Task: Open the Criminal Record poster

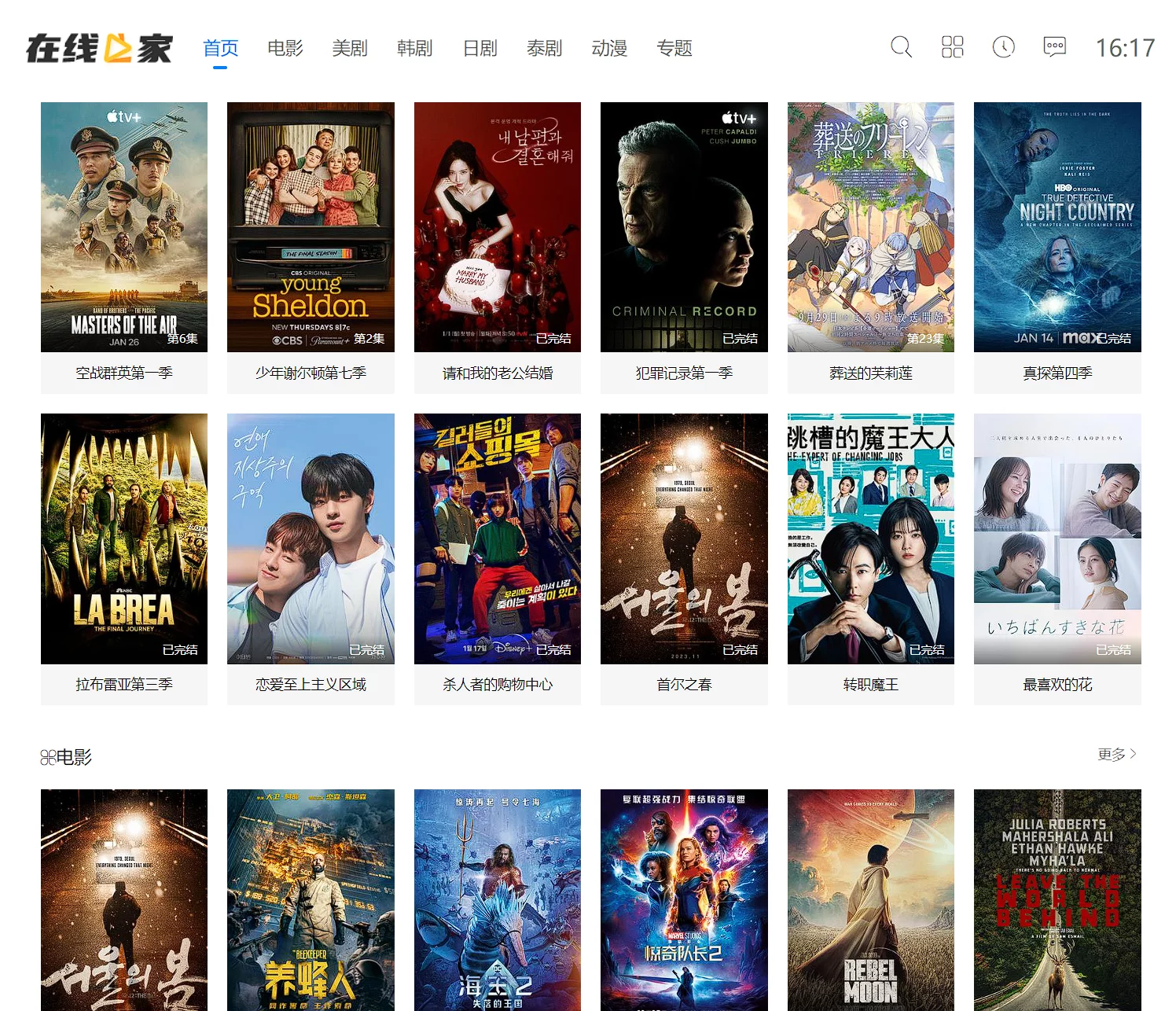Action: coord(684,226)
